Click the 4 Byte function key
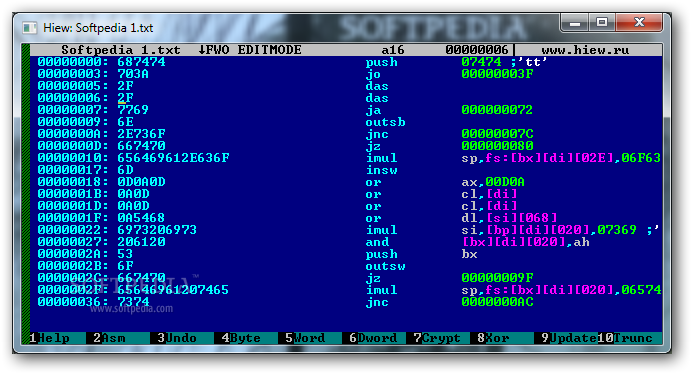Screen dimensions: 692x374 tap(241, 338)
